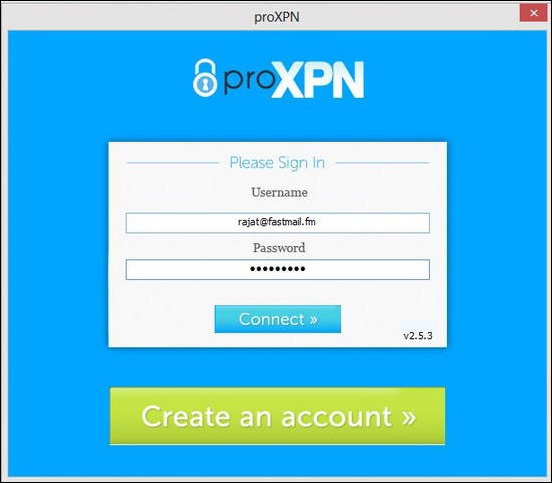Close the proXPN window with red X
The image size is (552, 483).
tap(533, 13)
